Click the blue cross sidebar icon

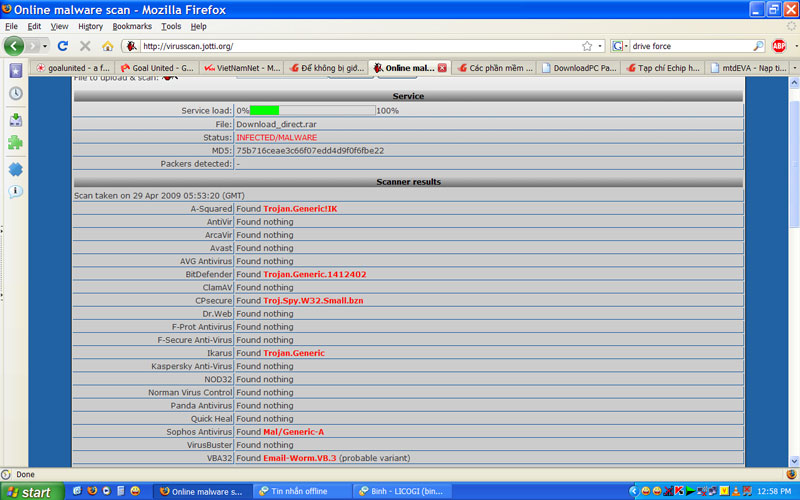[x=15, y=169]
